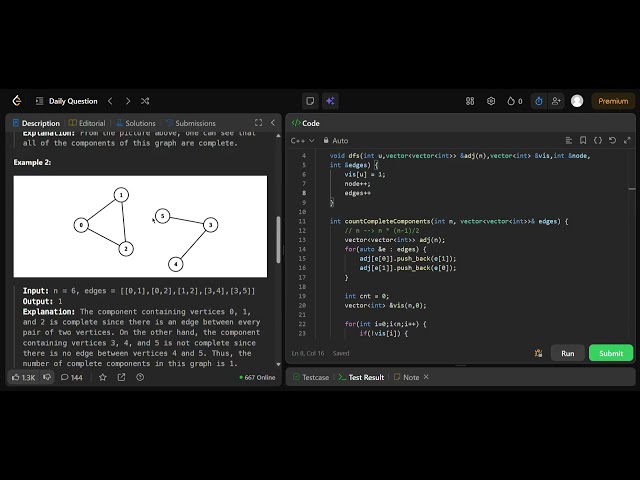This screenshot has width=640, height=480.
Task: Open the notes sticky icon in header
Action: click(310, 101)
